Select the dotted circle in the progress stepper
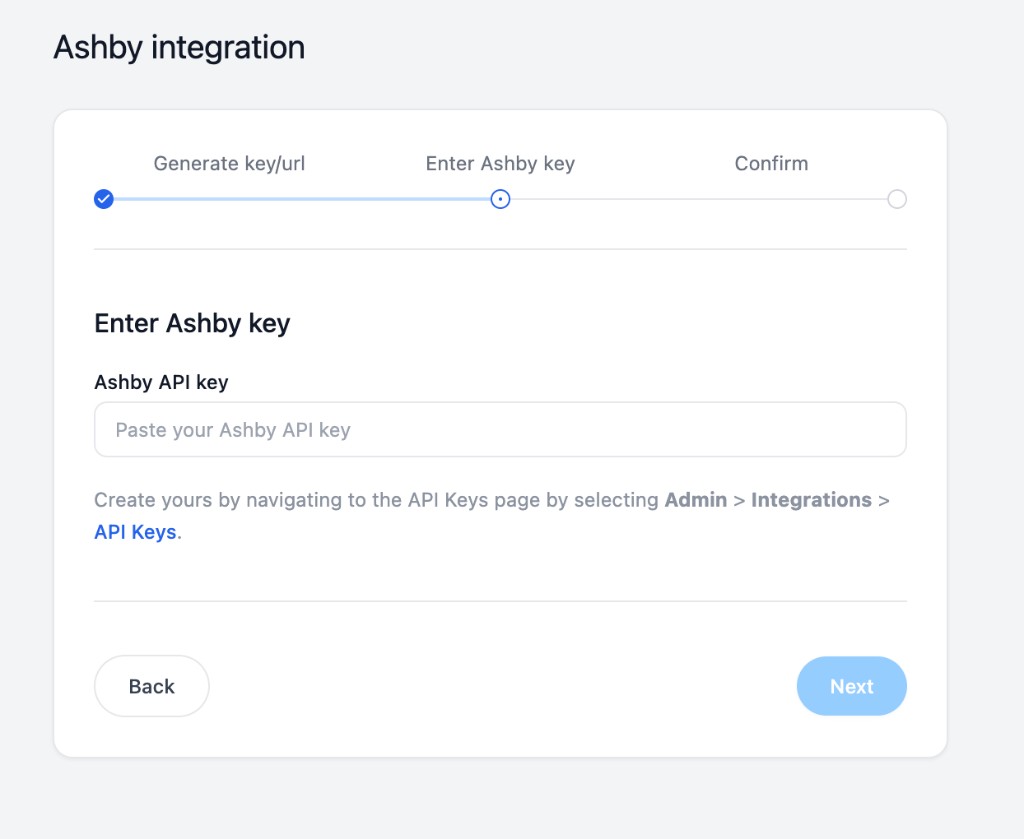Viewport: 1024px width, 839px height. click(500, 199)
